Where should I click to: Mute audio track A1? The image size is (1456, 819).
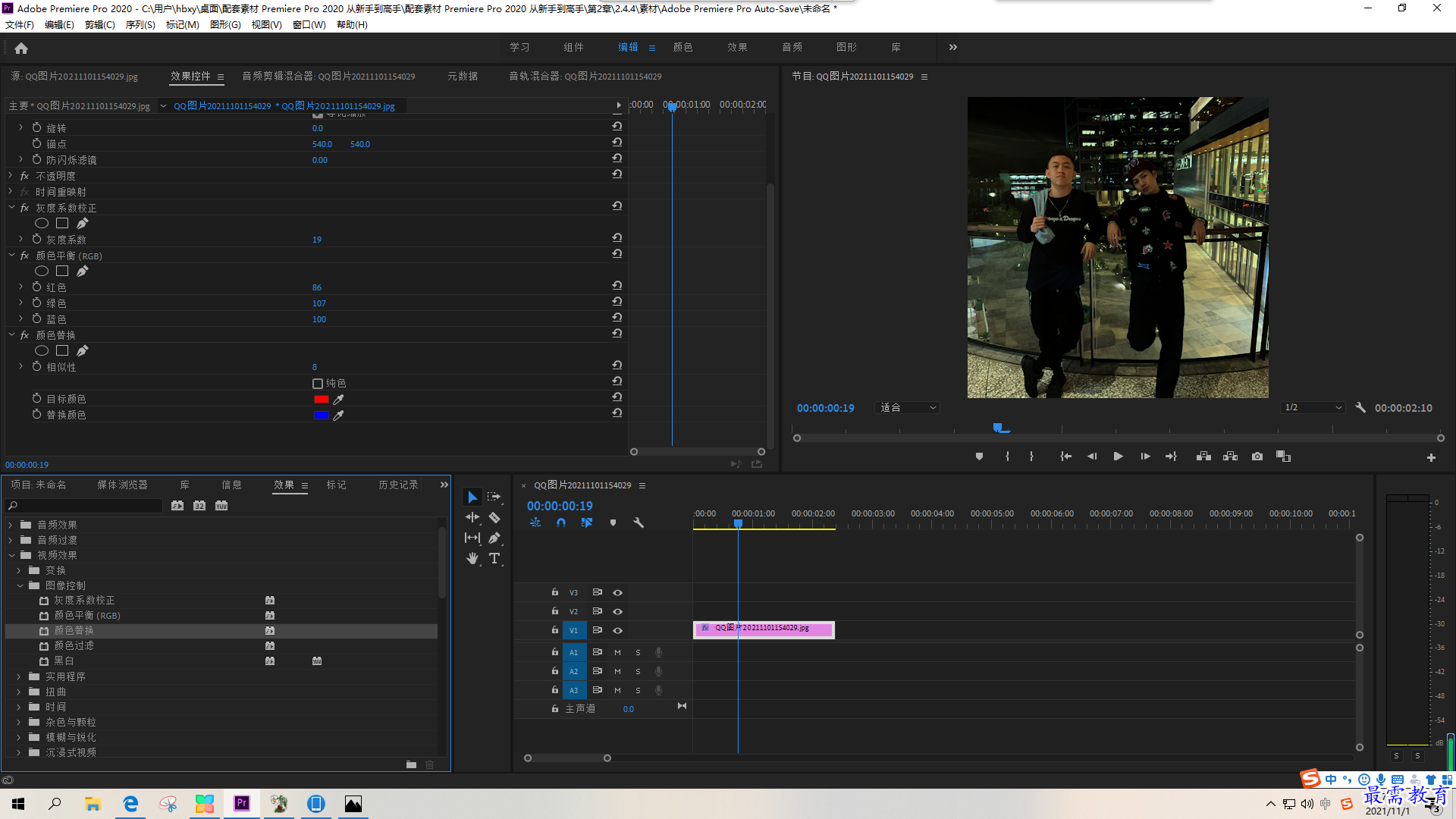(x=617, y=652)
